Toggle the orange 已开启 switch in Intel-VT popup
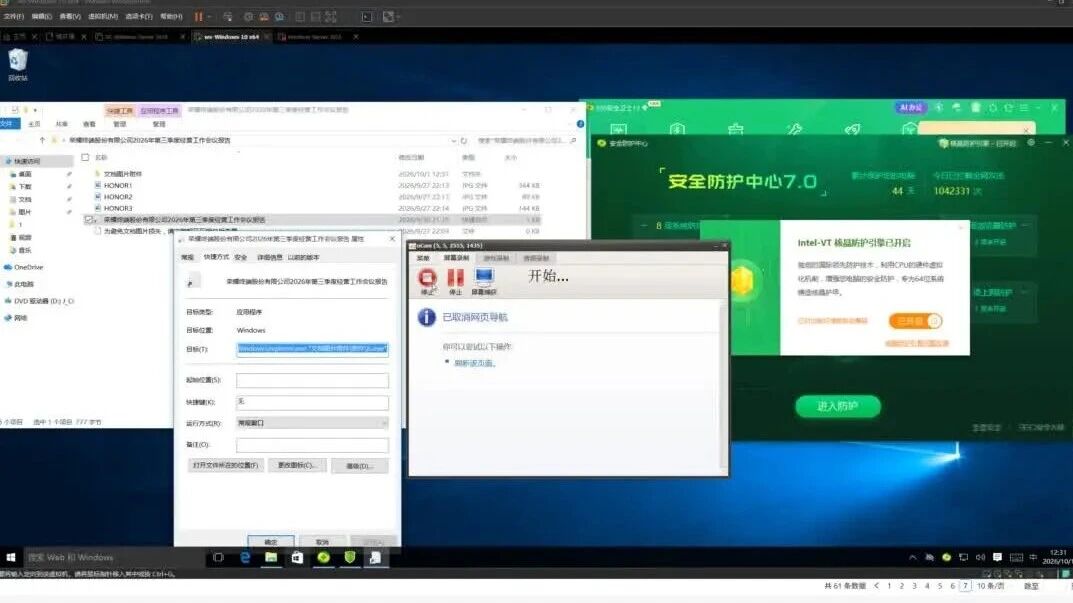1073x603 pixels. [x=916, y=321]
